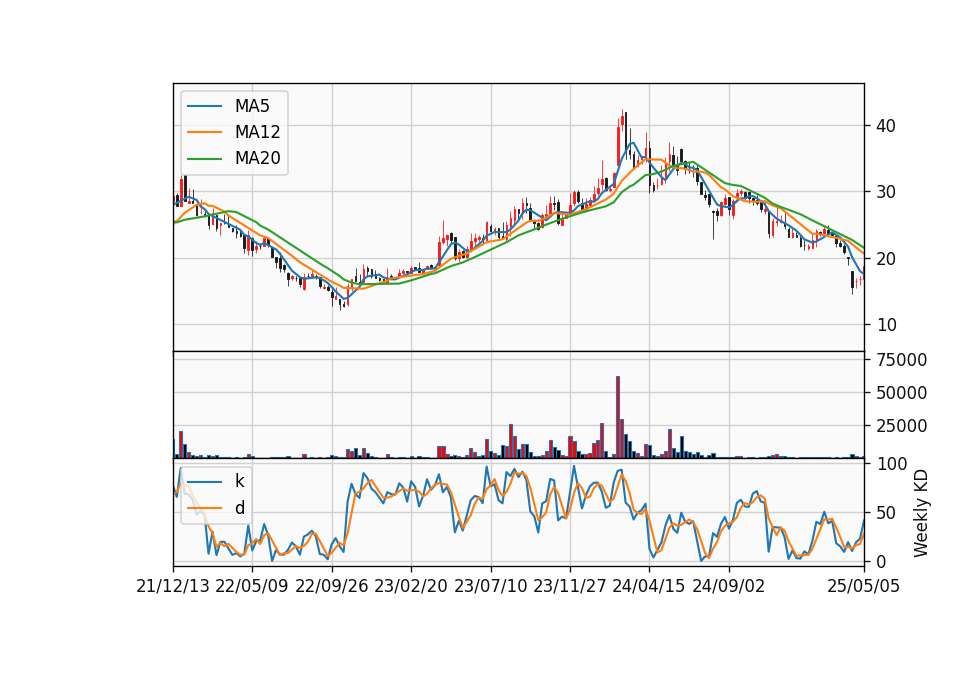This screenshot has width=960, height=690.
Task: Click the 23/11/27 date tick label
Action: (x=570, y=587)
